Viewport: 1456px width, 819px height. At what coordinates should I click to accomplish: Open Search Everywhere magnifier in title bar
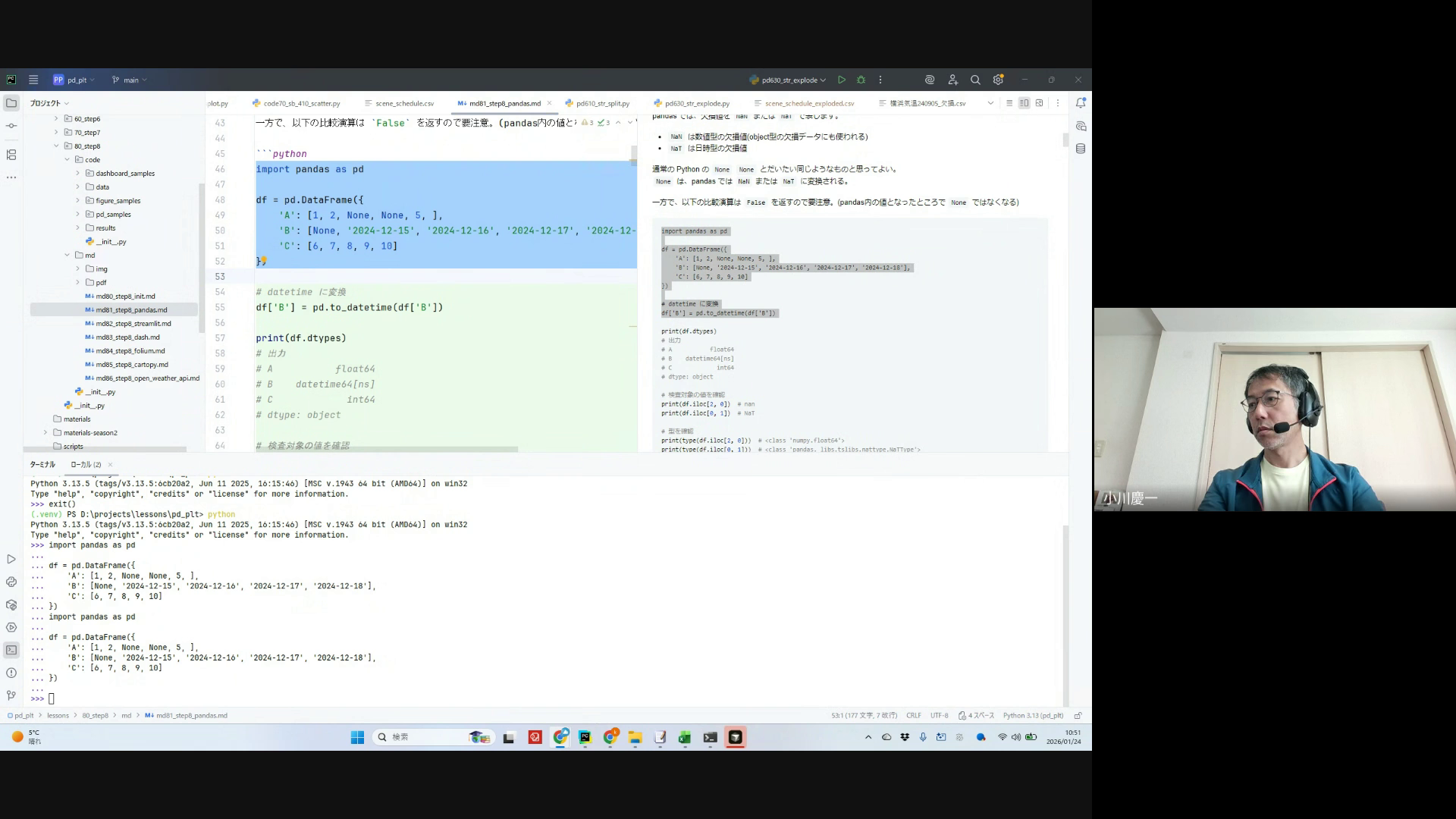point(975,80)
